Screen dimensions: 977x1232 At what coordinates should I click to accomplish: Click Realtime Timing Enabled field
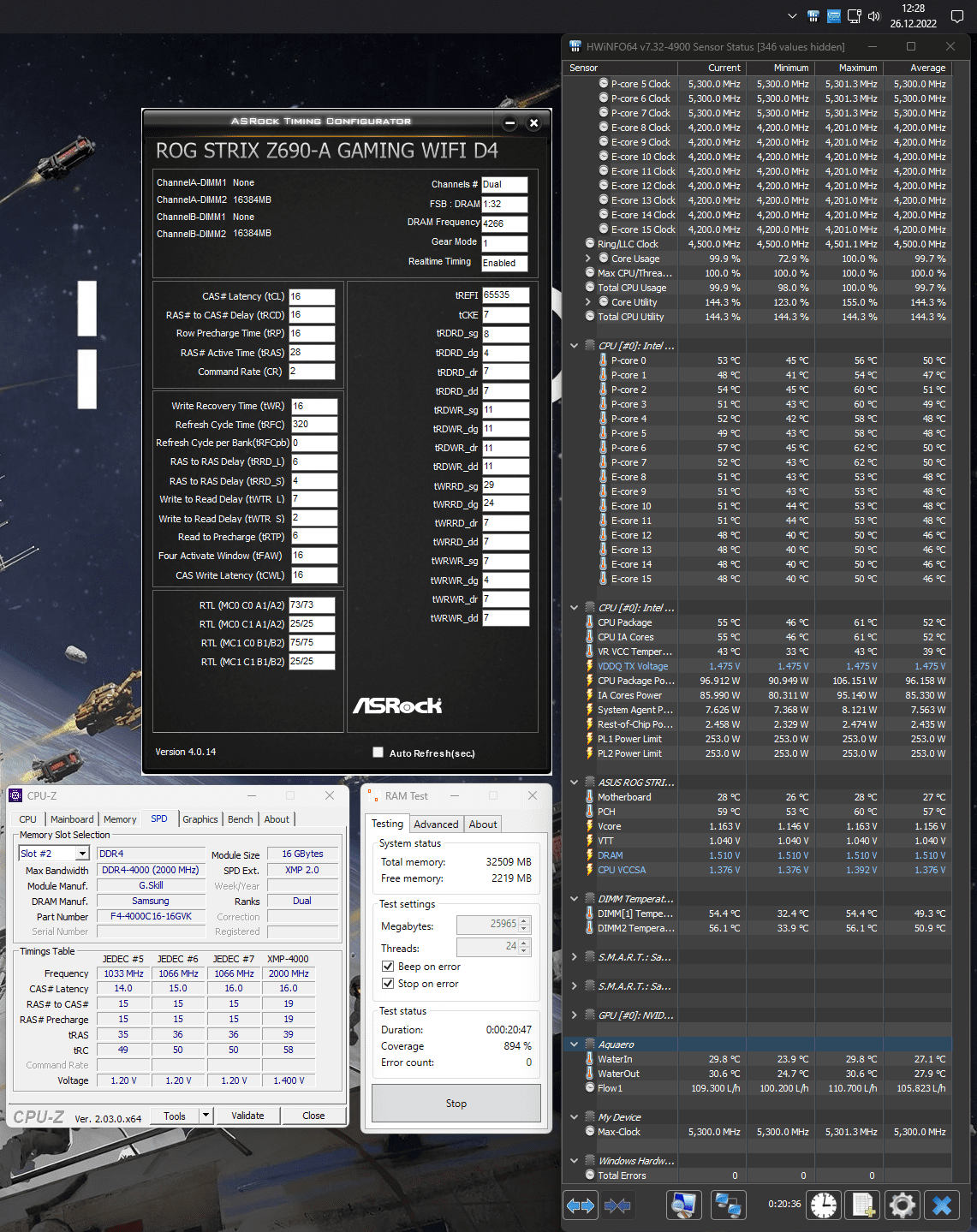tap(504, 263)
